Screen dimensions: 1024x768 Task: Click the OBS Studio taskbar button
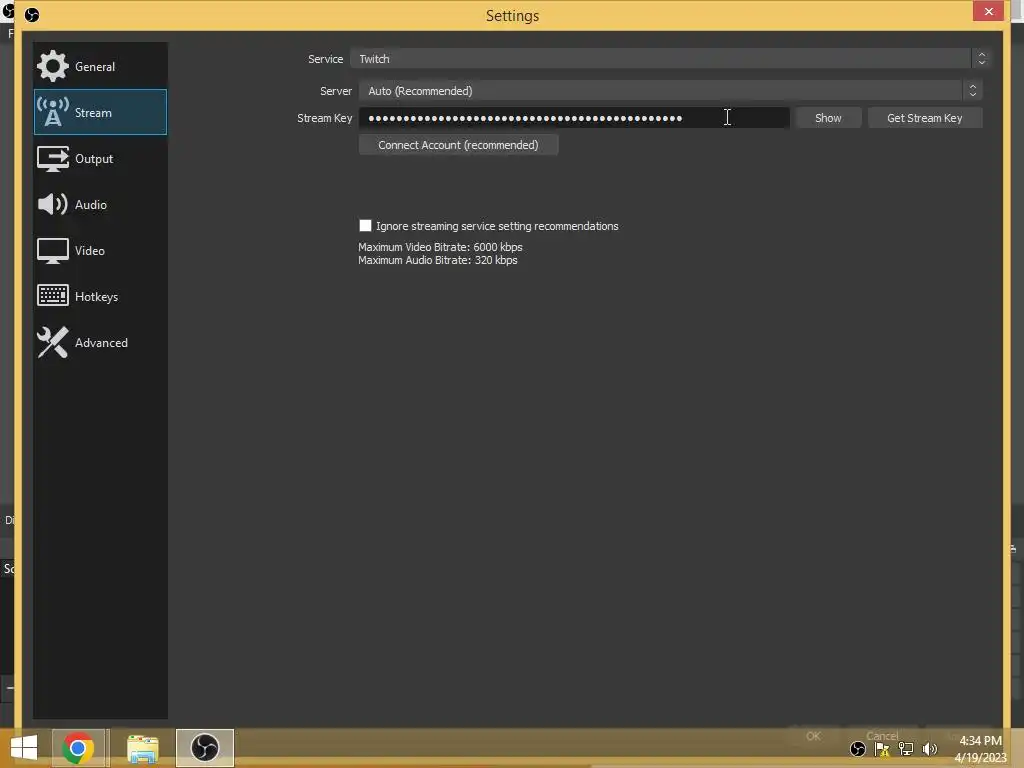pos(204,748)
